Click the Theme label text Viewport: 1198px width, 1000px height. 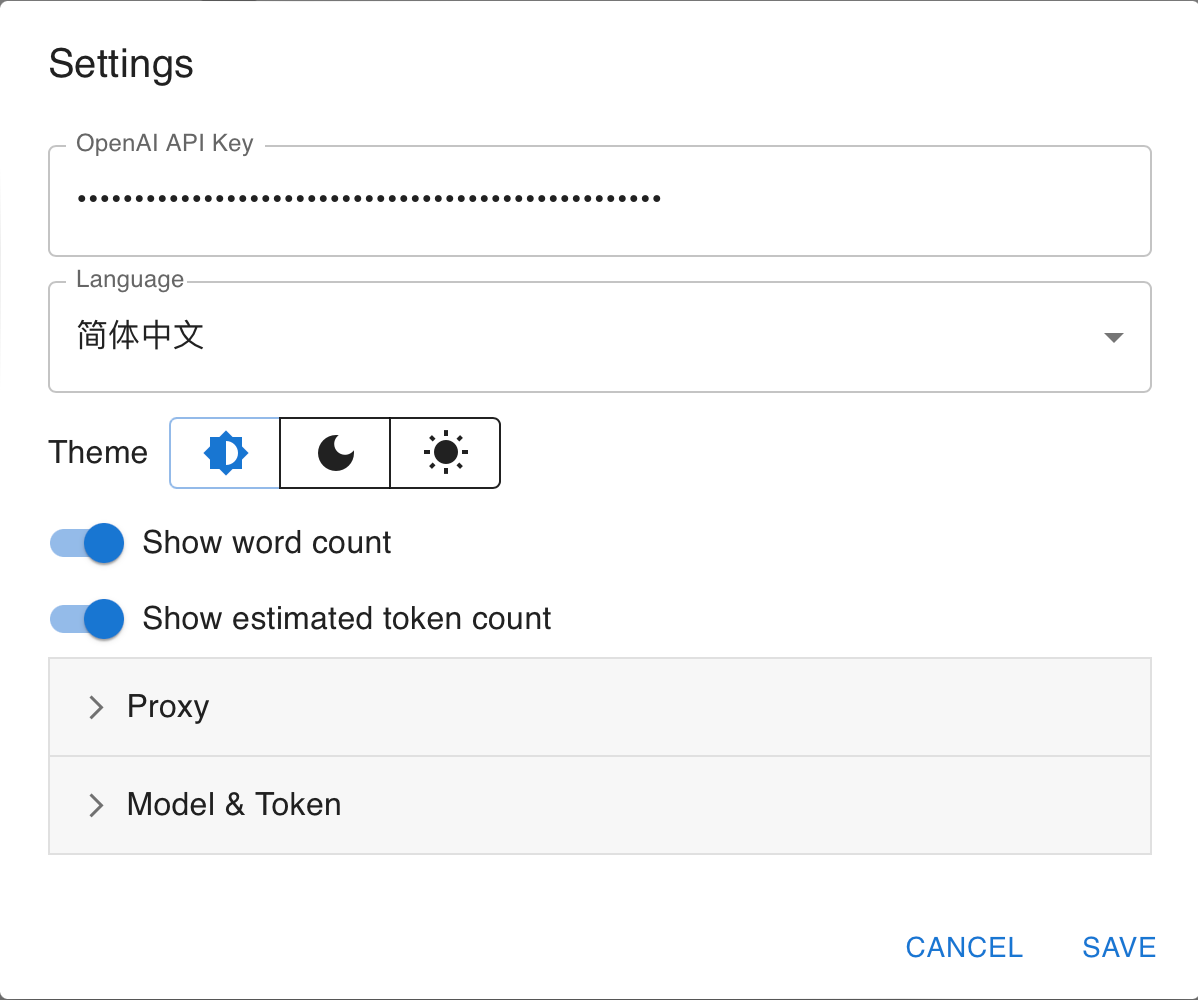point(98,453)
